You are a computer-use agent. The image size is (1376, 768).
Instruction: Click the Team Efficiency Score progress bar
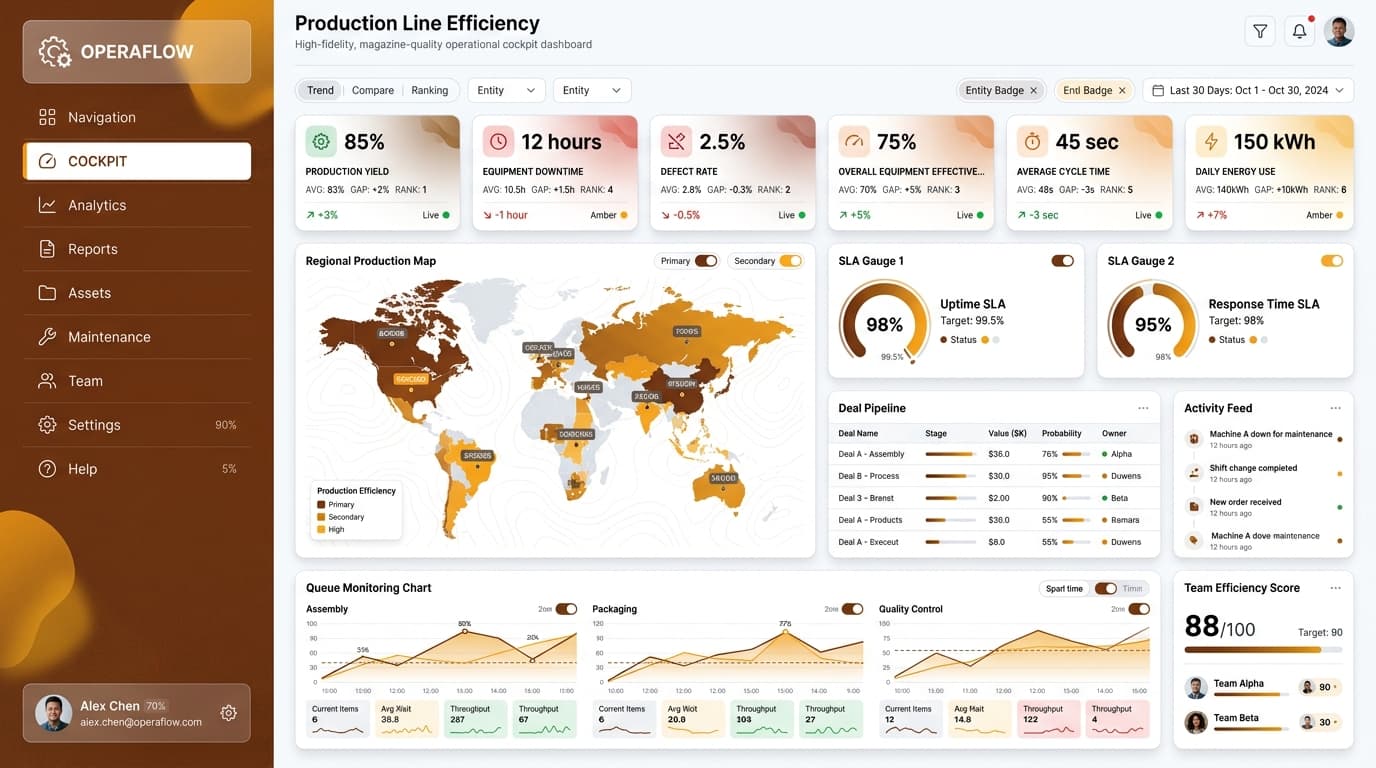1264,650
